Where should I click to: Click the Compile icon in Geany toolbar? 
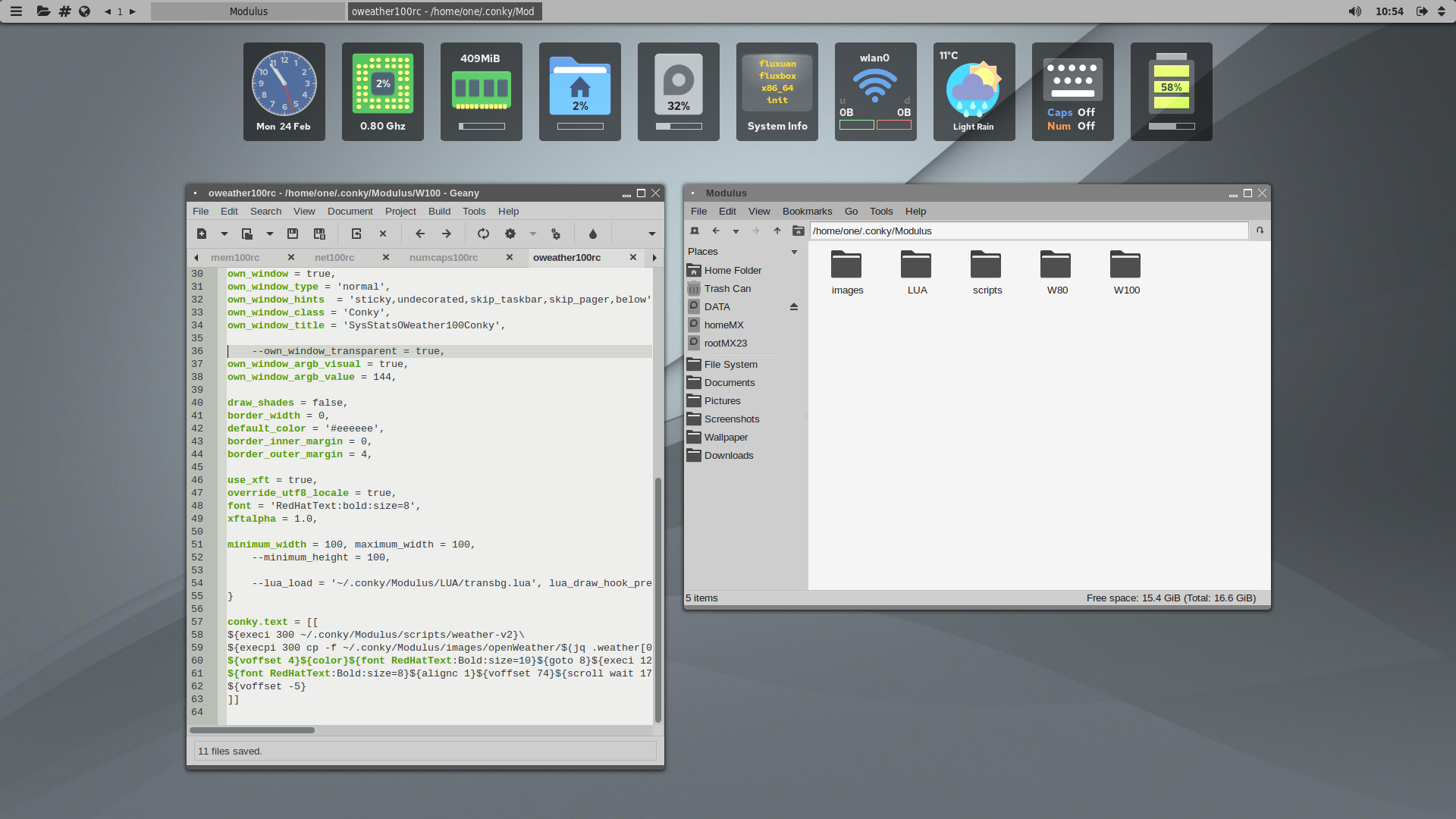click(x=483, y=234)
